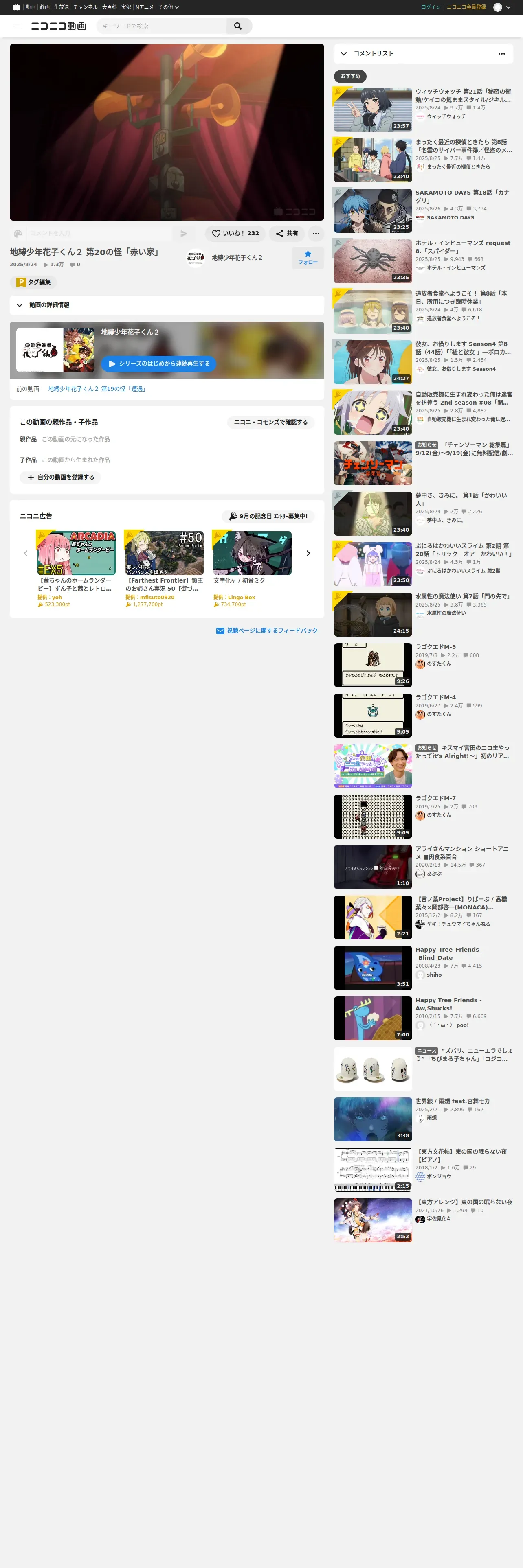
Task: Open ホテル・インヒューマンズ スパイダー thumbnail
Action: click(373, 262)
